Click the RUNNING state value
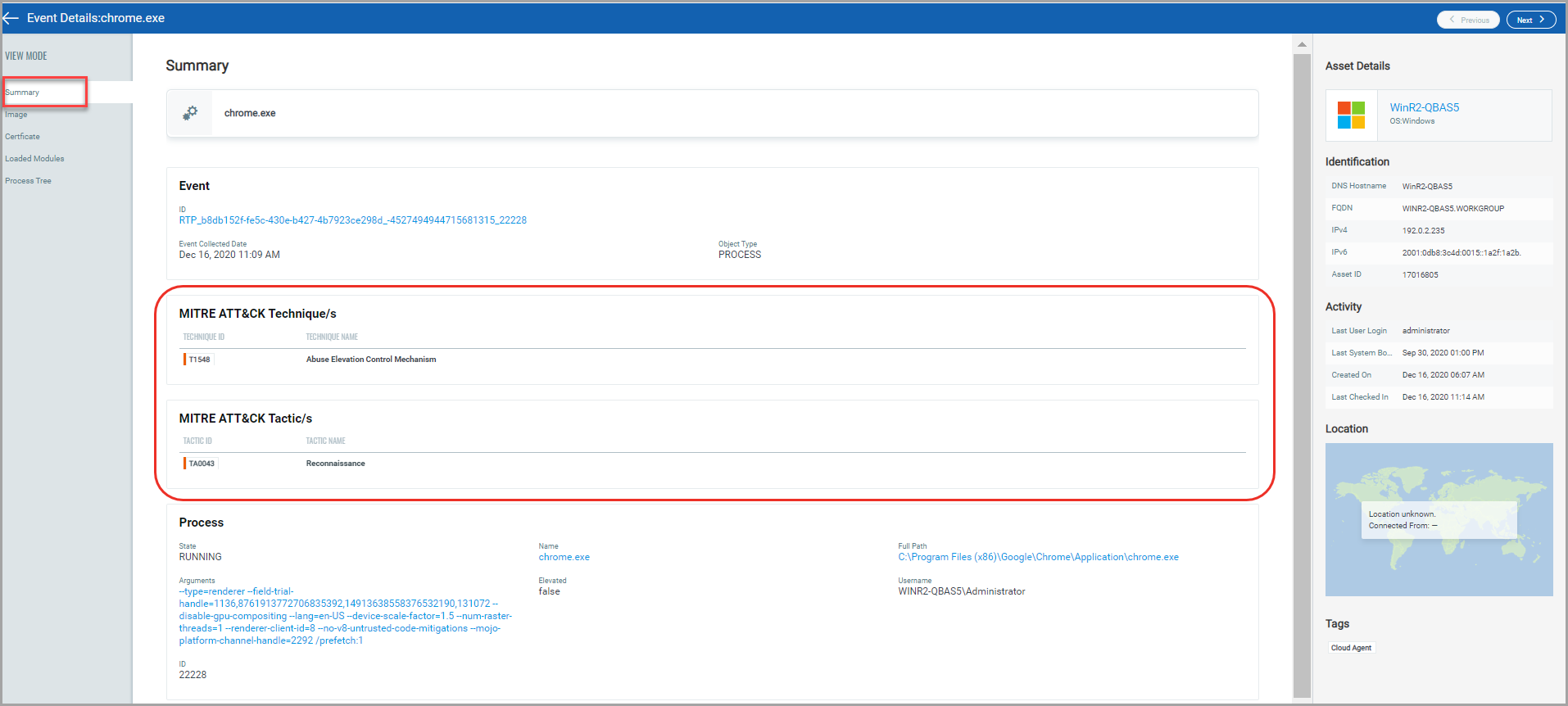This screenshot has height=706, width=1568. 200,557
